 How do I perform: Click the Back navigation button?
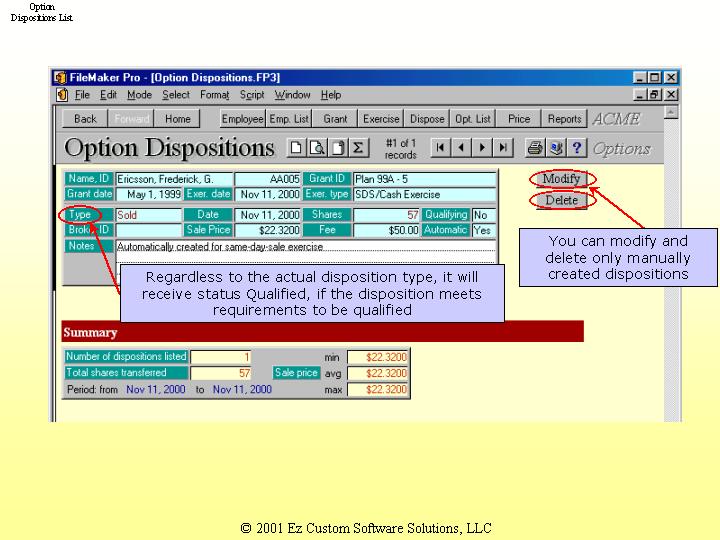(85, 119)
